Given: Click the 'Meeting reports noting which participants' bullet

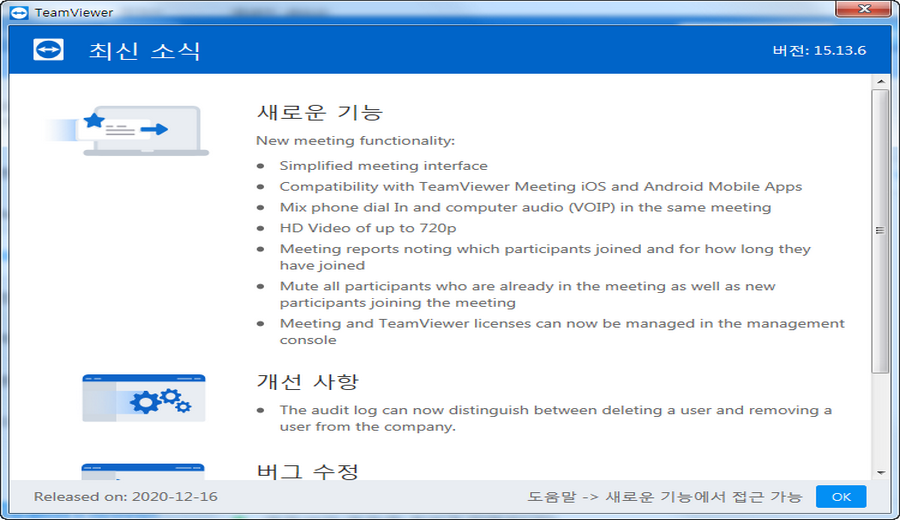Looking at the screenshot, I should (545, 257).
